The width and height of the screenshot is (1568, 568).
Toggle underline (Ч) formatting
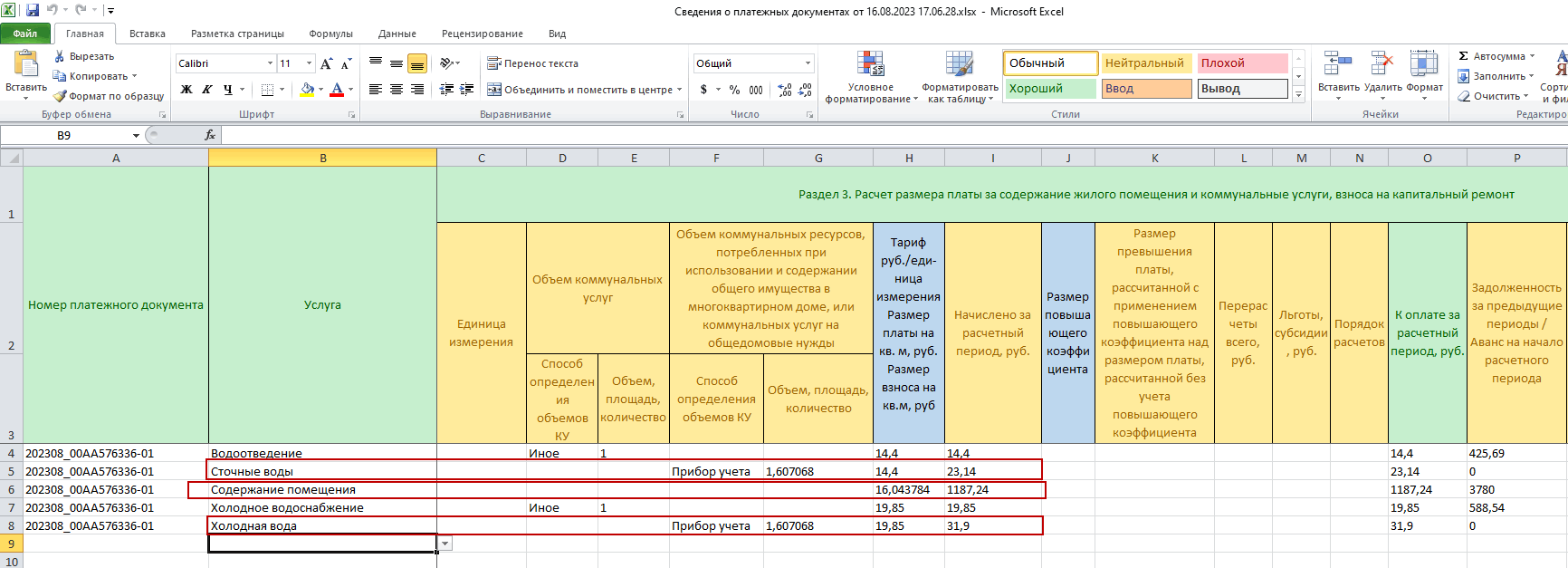pyautogui.click(x=227, y=90)
